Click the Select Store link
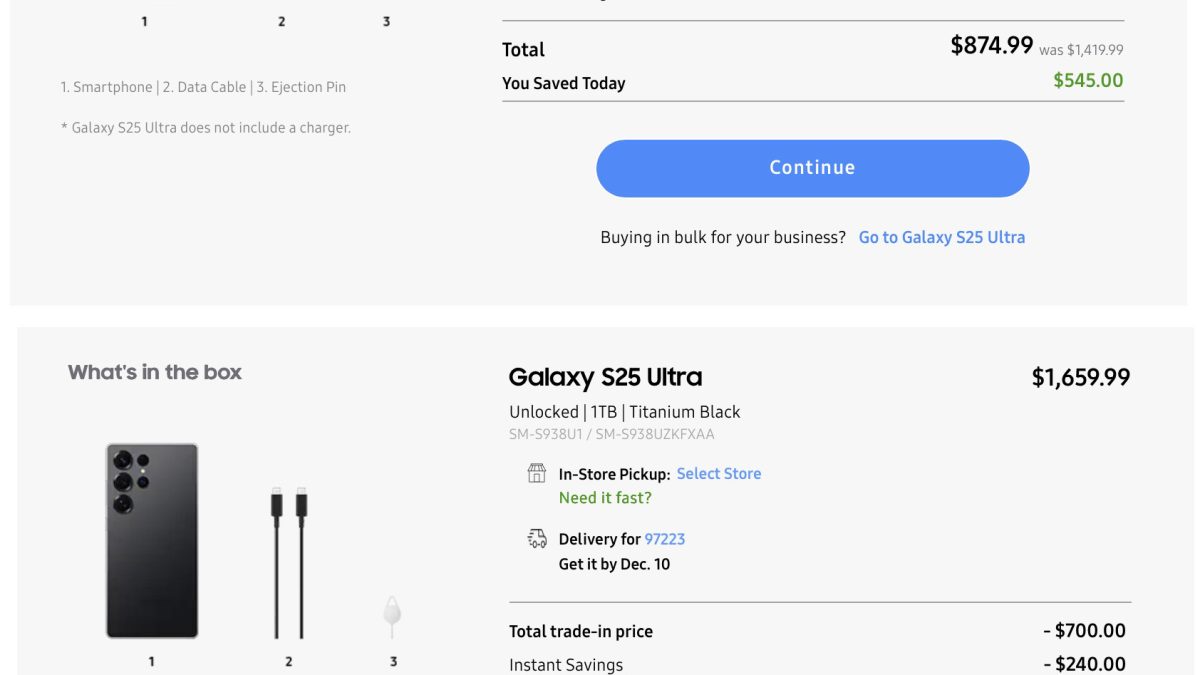Viewport: 1200px width, 675px height. click(718, 474)
